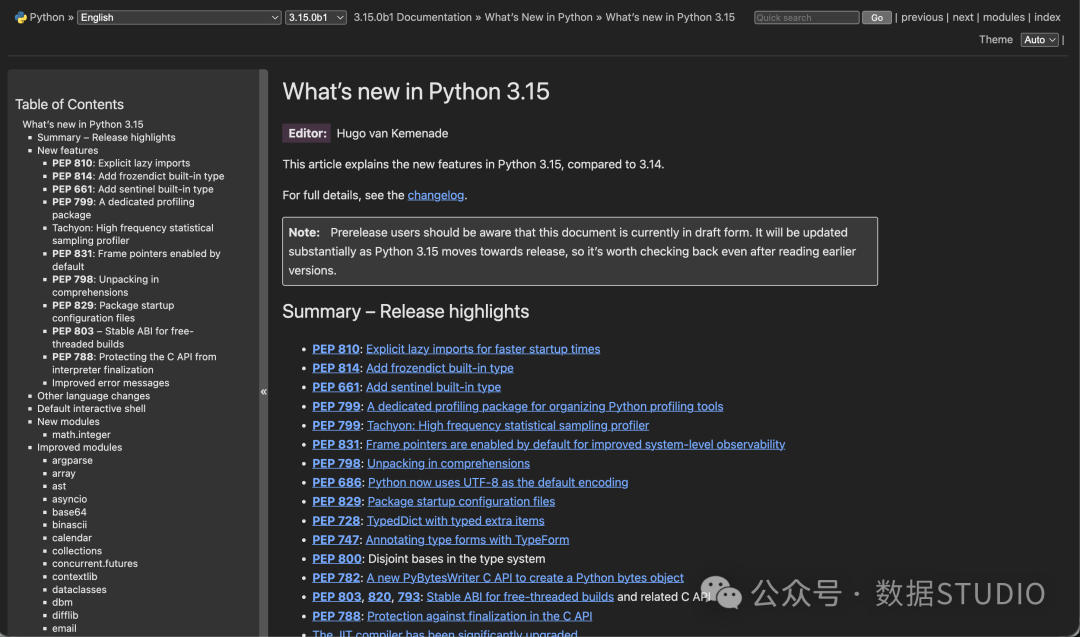1080x637 pixels.
Task: Select concurrent.futures in Table of Contents
Action: [95, 564]
